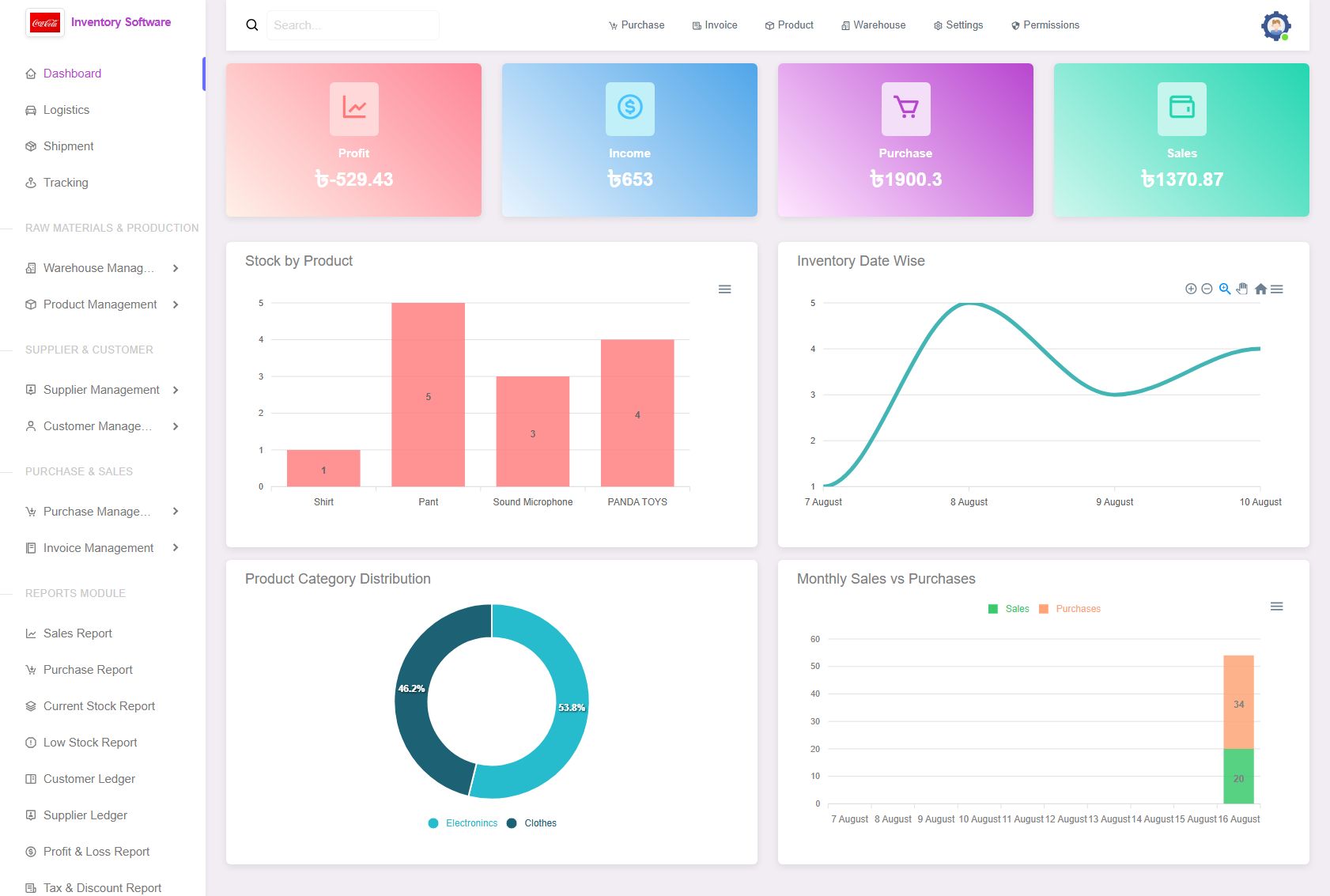Open the Logistics page link
The width and height of the screenshot is (1330, 896).
[x=66, y=110]
